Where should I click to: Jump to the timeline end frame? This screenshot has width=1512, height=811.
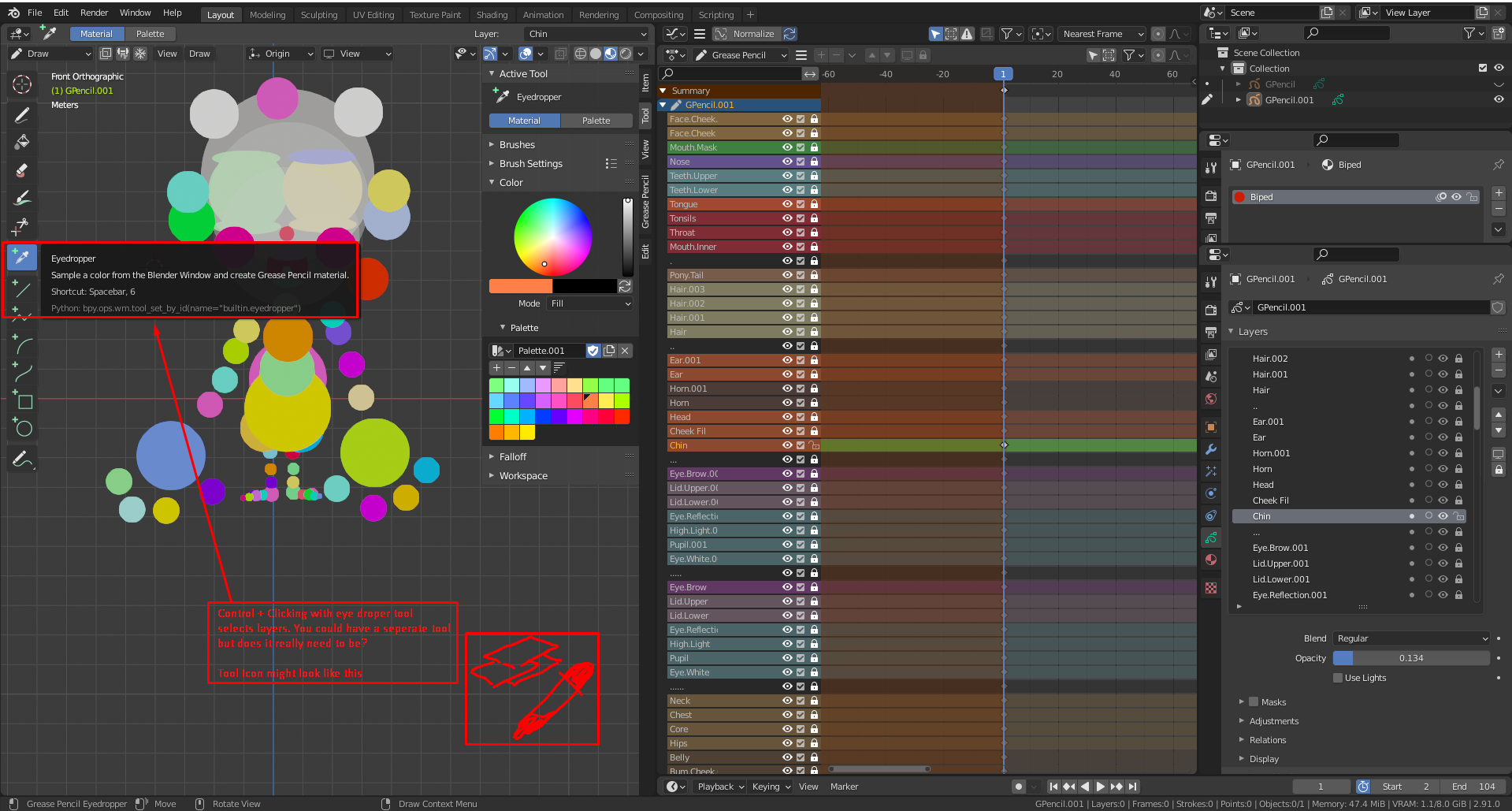pyautogui.click(x=1132, y=787)
